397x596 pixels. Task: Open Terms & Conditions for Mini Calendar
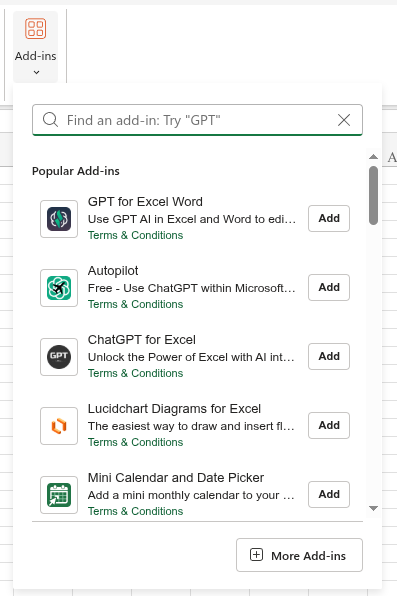click(x=135, y=511)
